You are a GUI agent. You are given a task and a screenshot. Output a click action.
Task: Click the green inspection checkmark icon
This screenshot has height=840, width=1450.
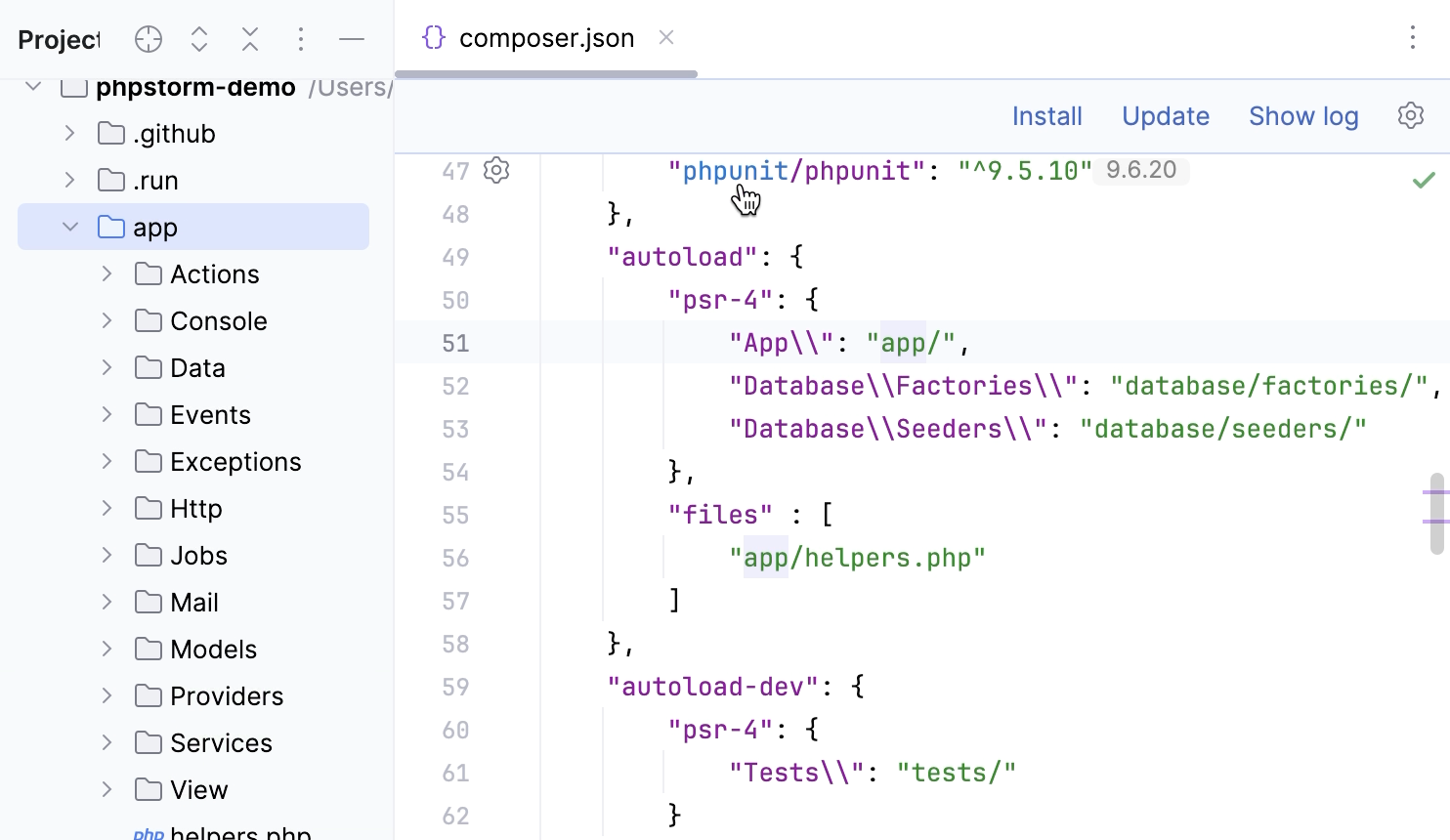point(1424,179)
